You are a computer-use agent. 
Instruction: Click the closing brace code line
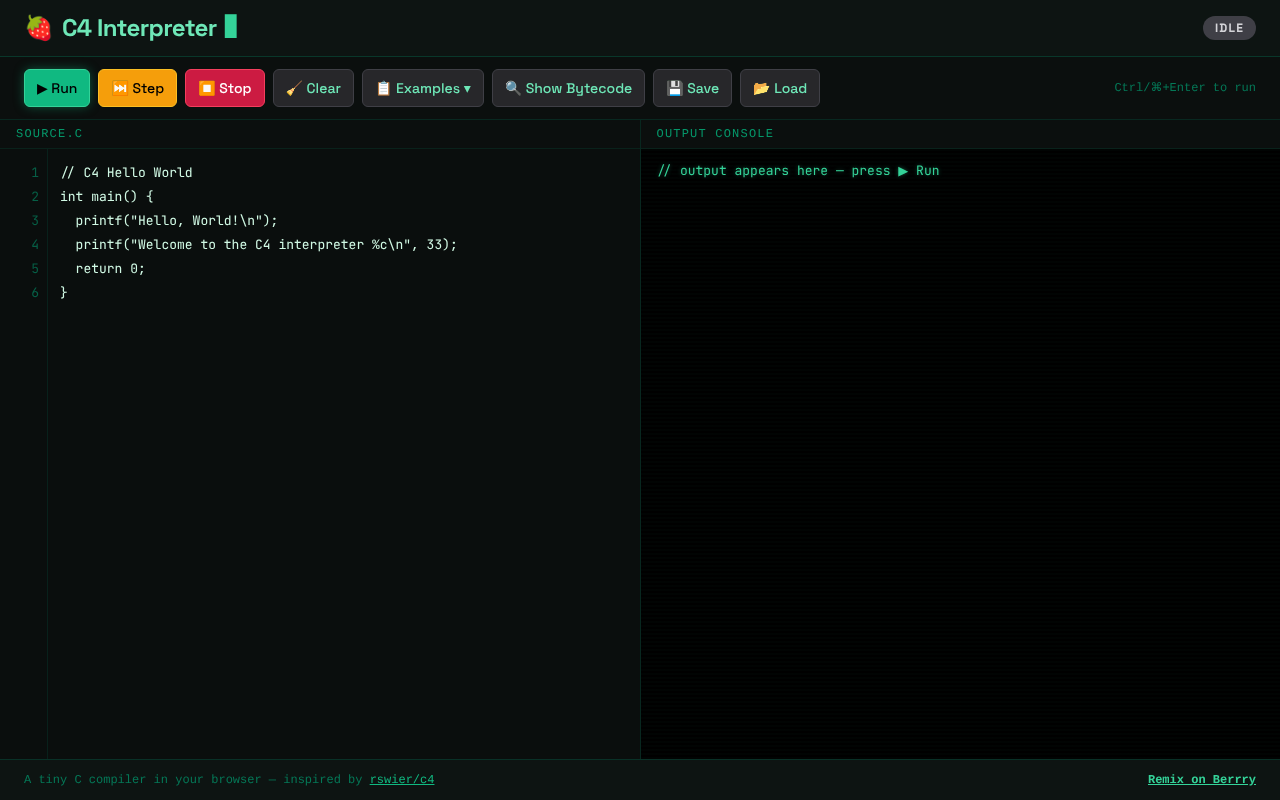(x=64, y=293)
